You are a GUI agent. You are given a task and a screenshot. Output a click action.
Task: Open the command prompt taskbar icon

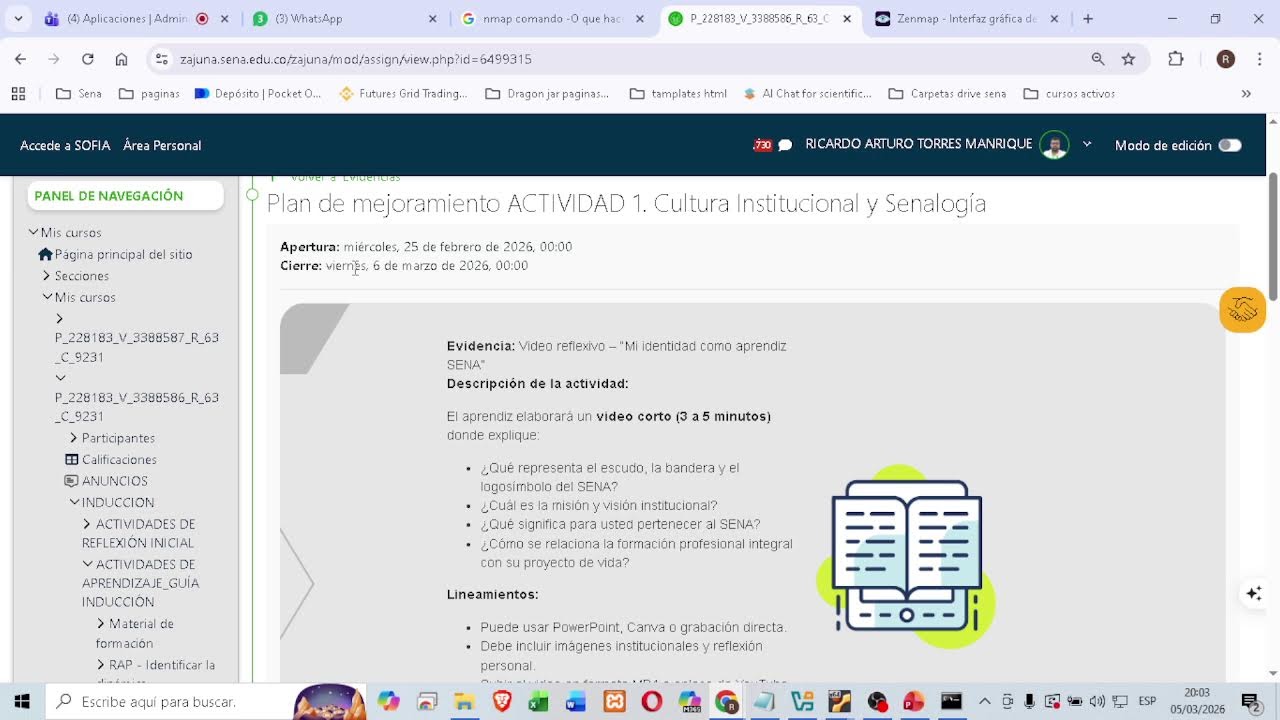[x=951, y=701]
